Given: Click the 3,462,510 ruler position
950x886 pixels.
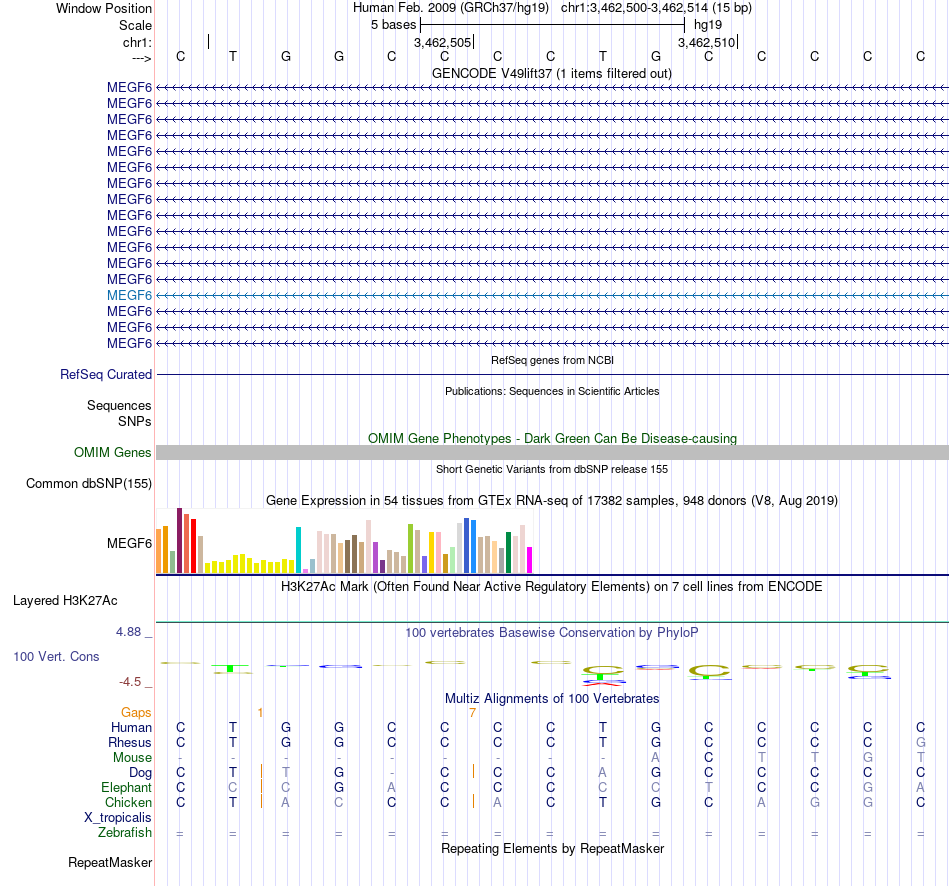Looking at the screenshot, I should (706, 42).
